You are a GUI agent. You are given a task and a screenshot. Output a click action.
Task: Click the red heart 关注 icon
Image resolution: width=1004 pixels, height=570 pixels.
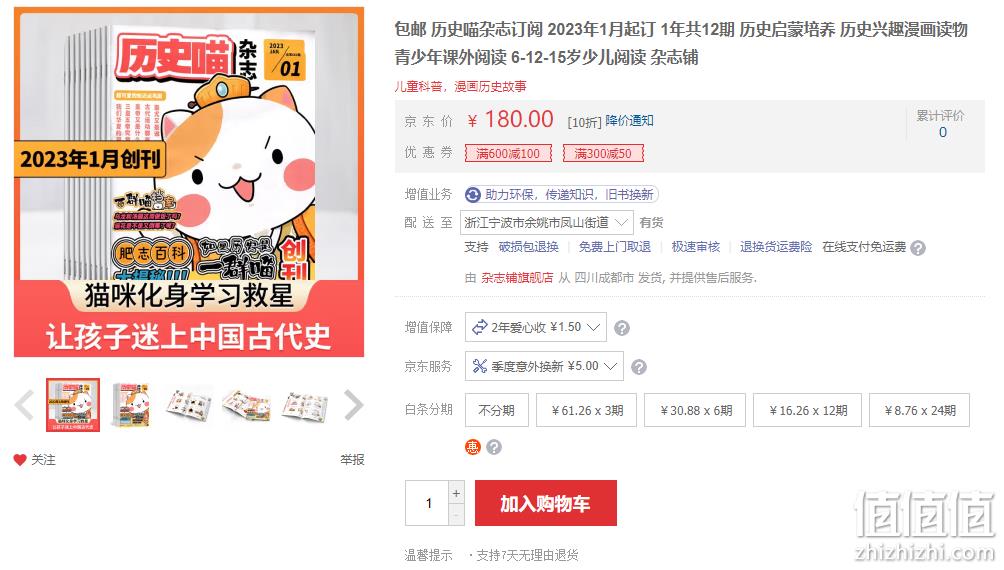(x=20, y=460)
